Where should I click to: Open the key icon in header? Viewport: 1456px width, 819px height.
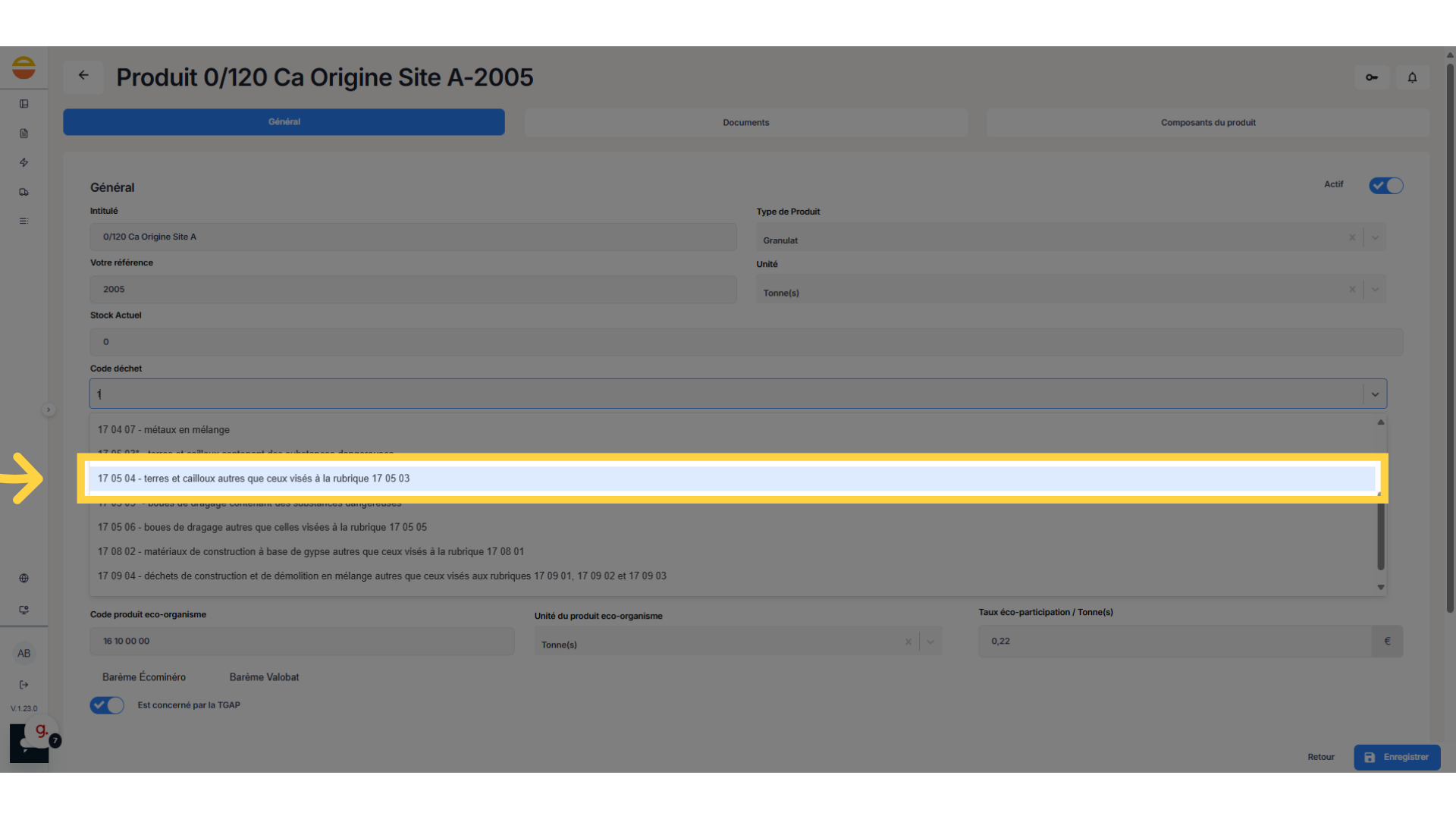[1372, 77]
